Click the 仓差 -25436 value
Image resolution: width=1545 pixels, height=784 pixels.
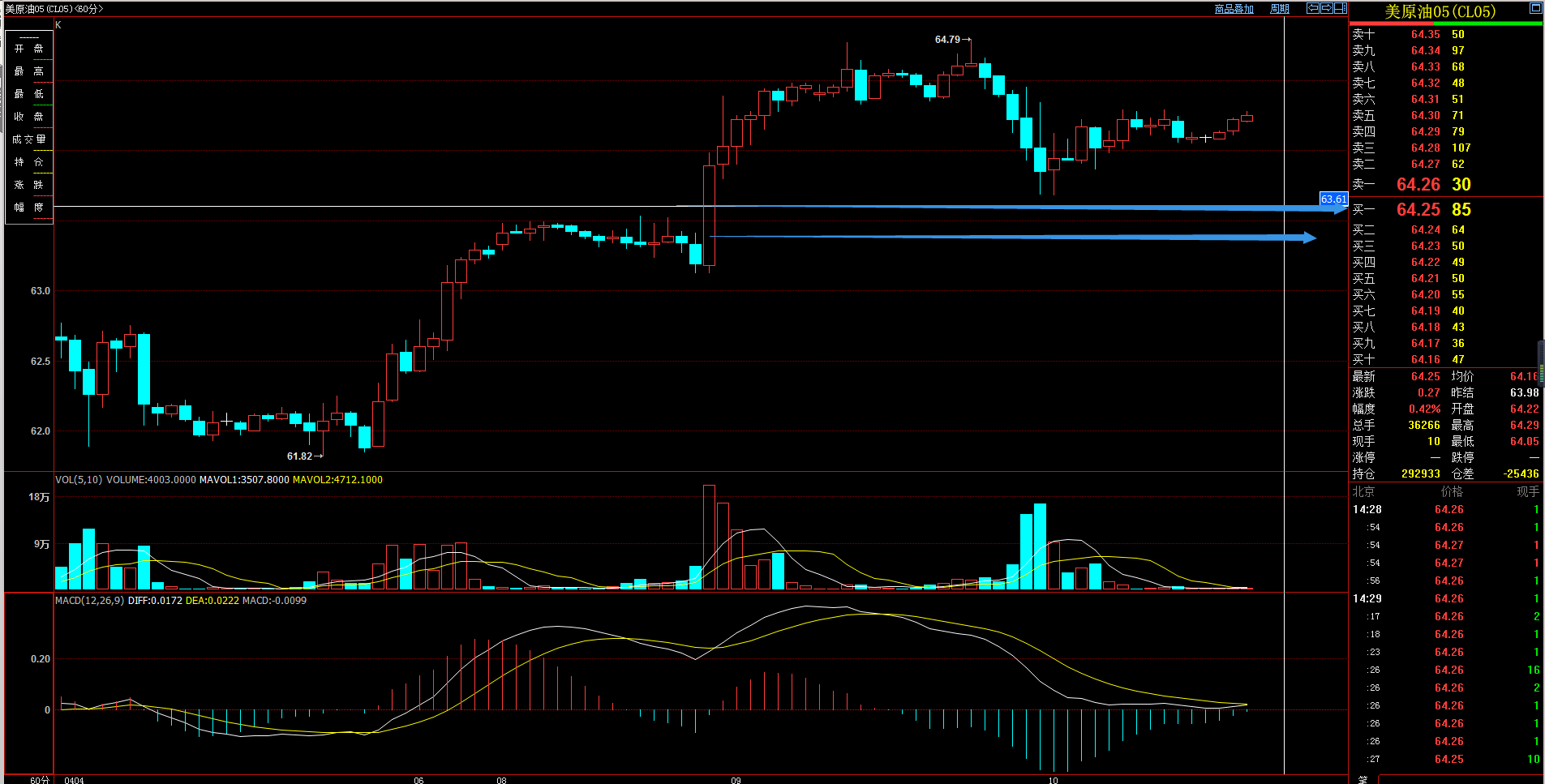pos(1521,473)
